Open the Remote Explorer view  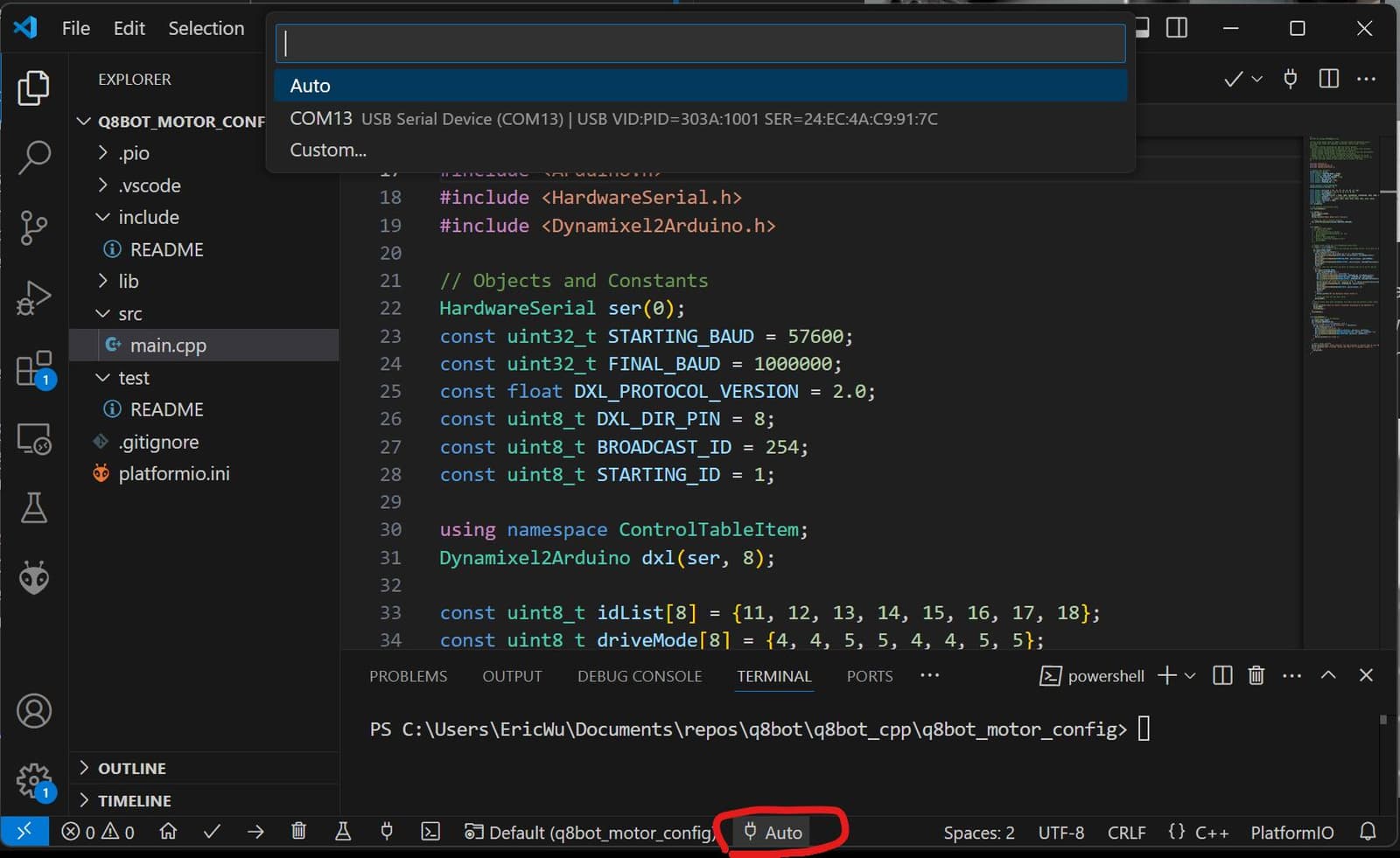pyautogui.click(x=33, y=438)
